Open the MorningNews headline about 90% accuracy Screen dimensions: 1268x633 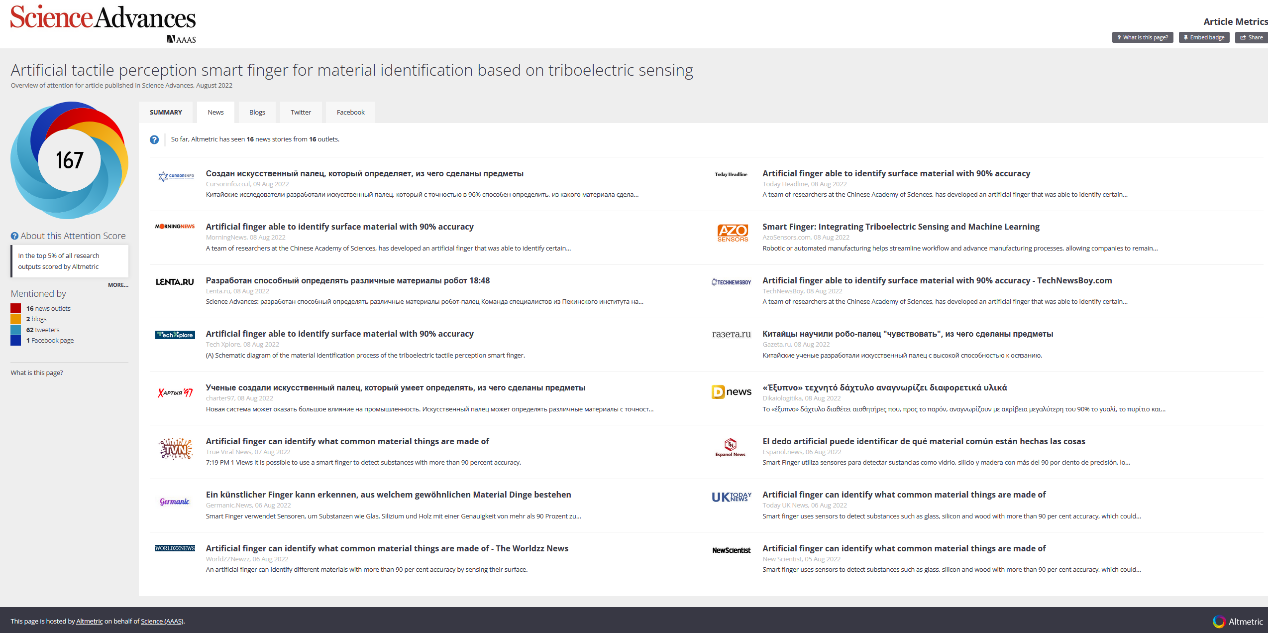pyautogui.click(x=340, y=227)
